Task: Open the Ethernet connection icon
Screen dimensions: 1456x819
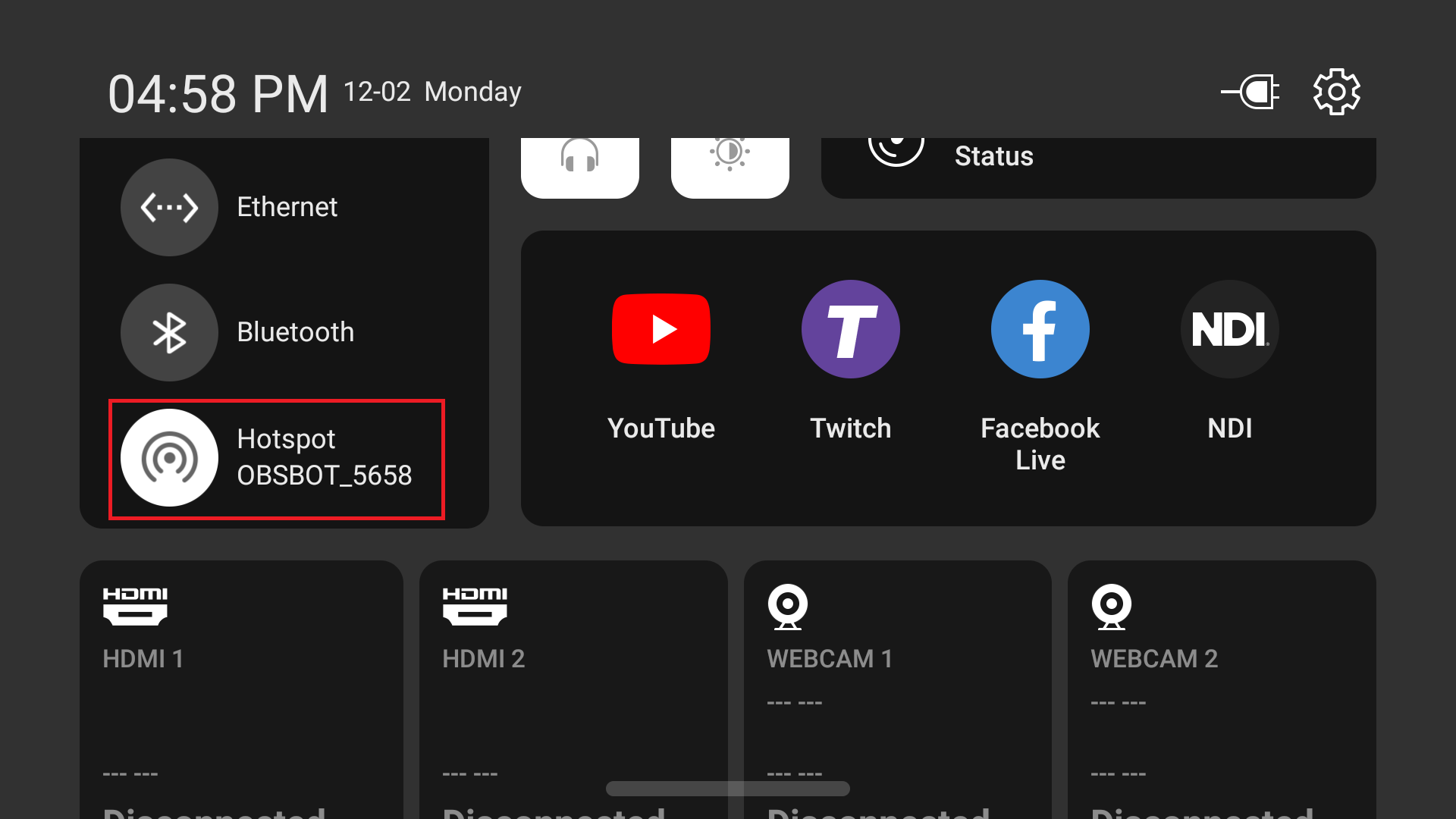Action: tap(169, 207)
